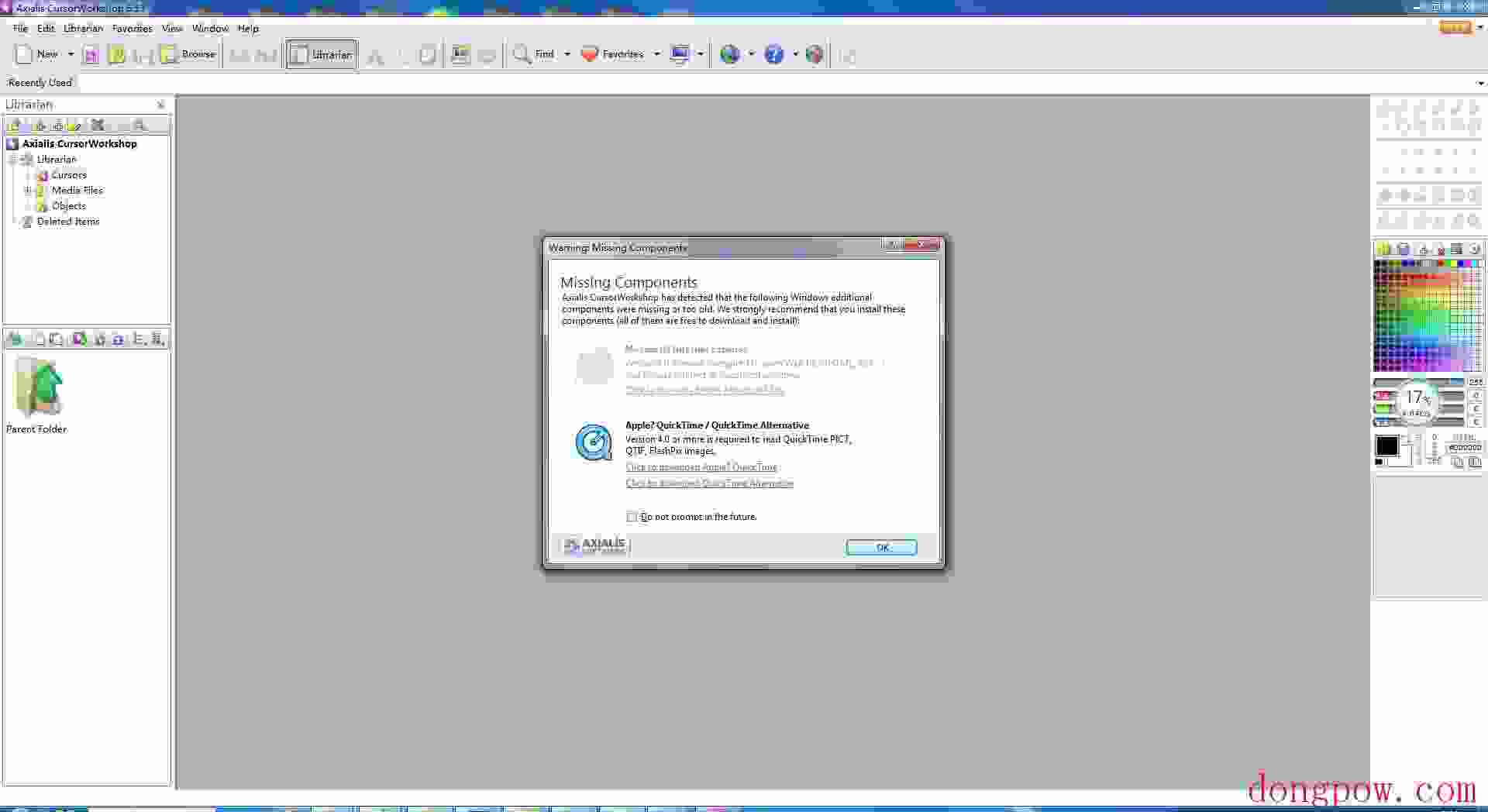Adjust the blue channel slider
The width and height of the screenshot is (1488, 812).
point(1419,422)
